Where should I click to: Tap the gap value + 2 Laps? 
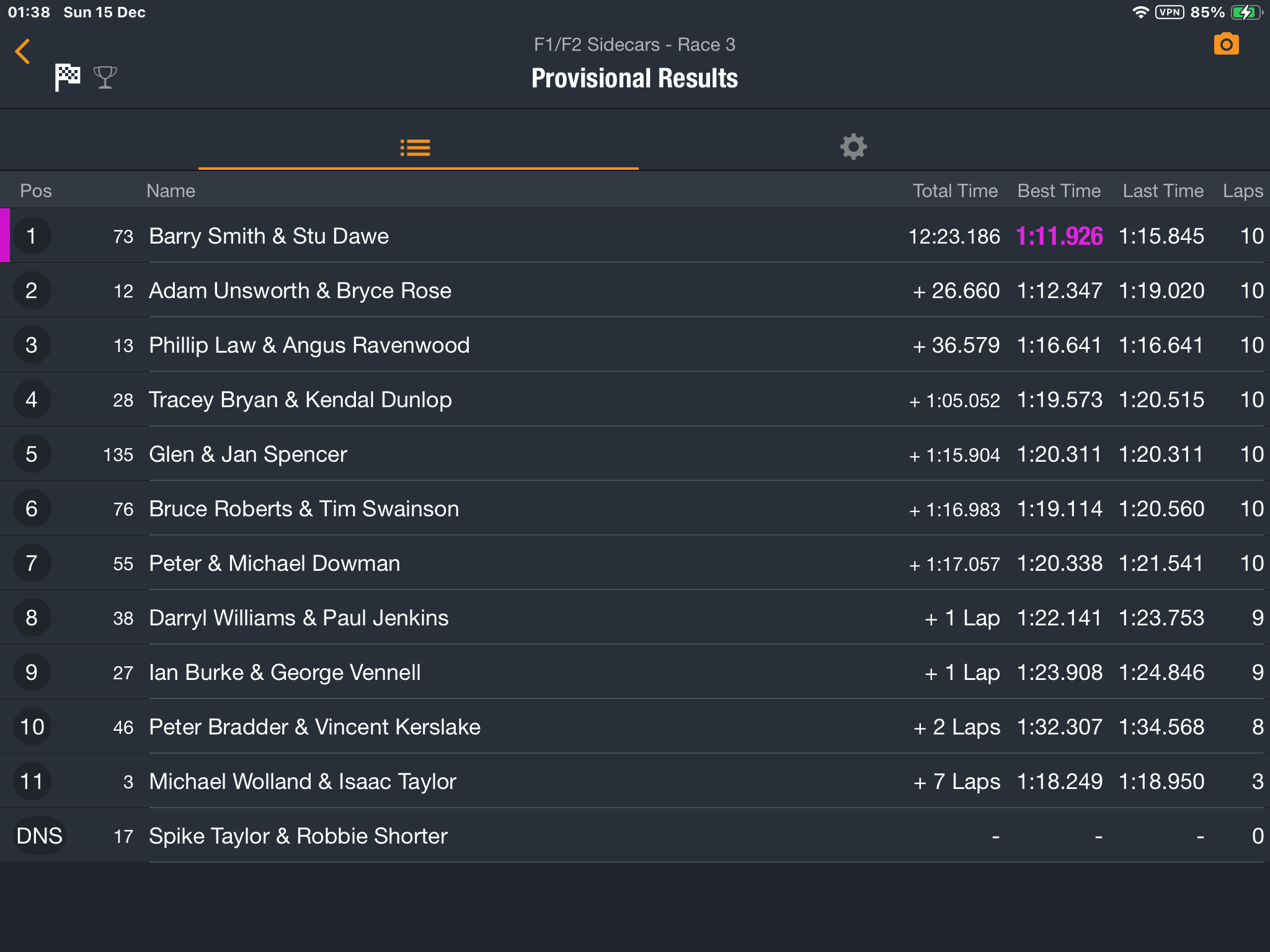pyautogui.click(x=956, y=727)
